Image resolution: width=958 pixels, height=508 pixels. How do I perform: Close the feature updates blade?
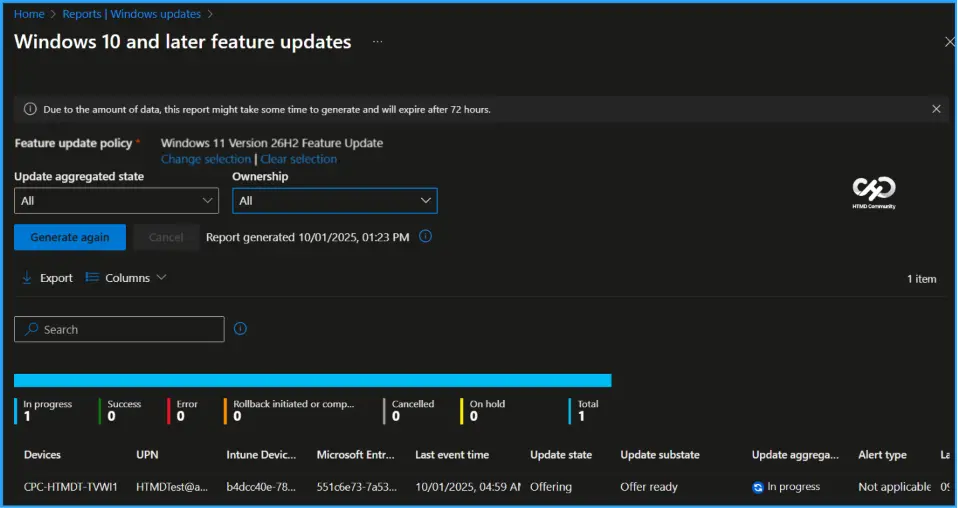pos(949,42)
